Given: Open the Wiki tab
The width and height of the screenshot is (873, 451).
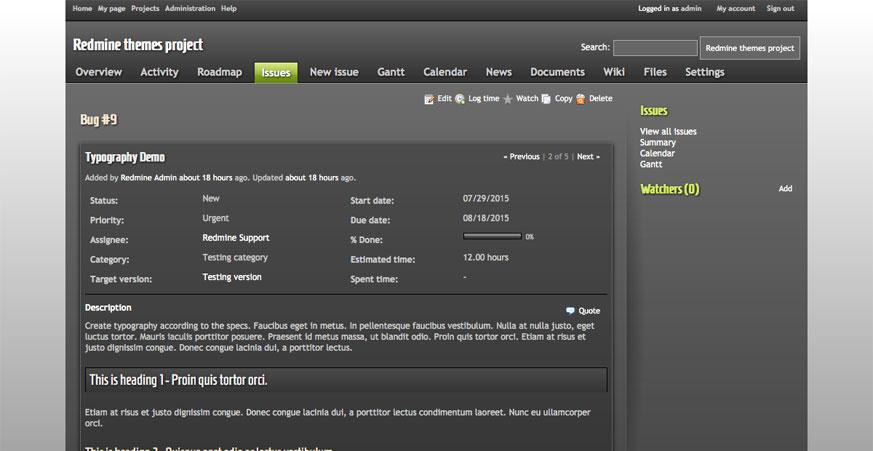Looking at the screenshot, I should (x=614, y=72).
